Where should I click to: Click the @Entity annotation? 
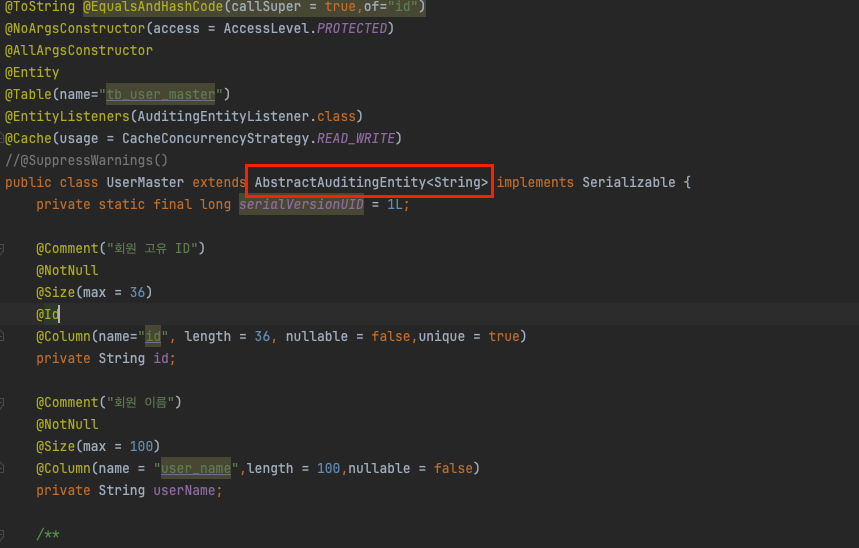32,72
